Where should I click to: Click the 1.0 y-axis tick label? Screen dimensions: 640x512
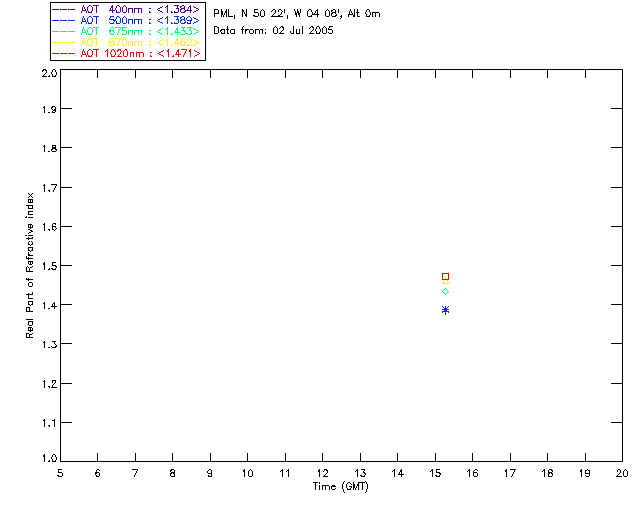[x=49, y=458]
